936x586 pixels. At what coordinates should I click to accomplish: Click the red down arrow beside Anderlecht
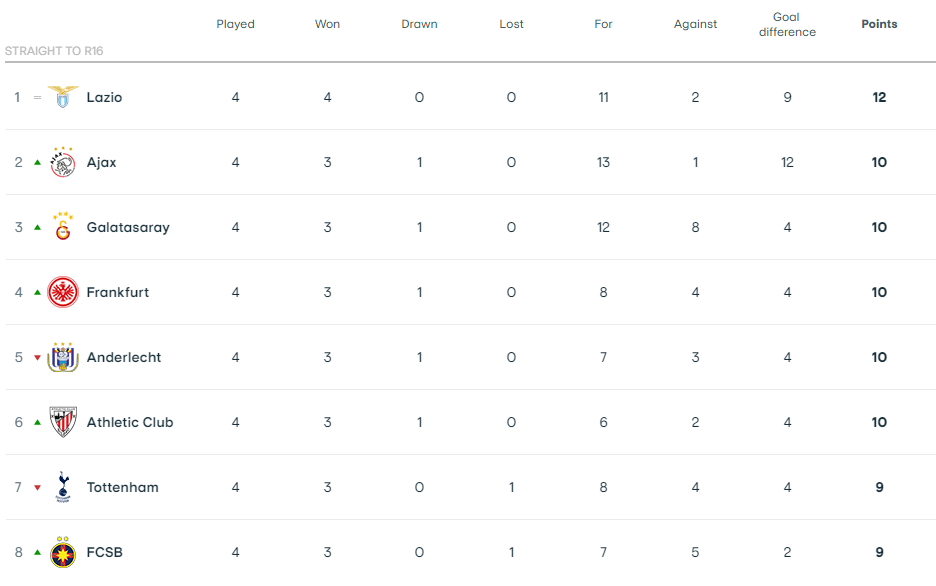[38, 358]
